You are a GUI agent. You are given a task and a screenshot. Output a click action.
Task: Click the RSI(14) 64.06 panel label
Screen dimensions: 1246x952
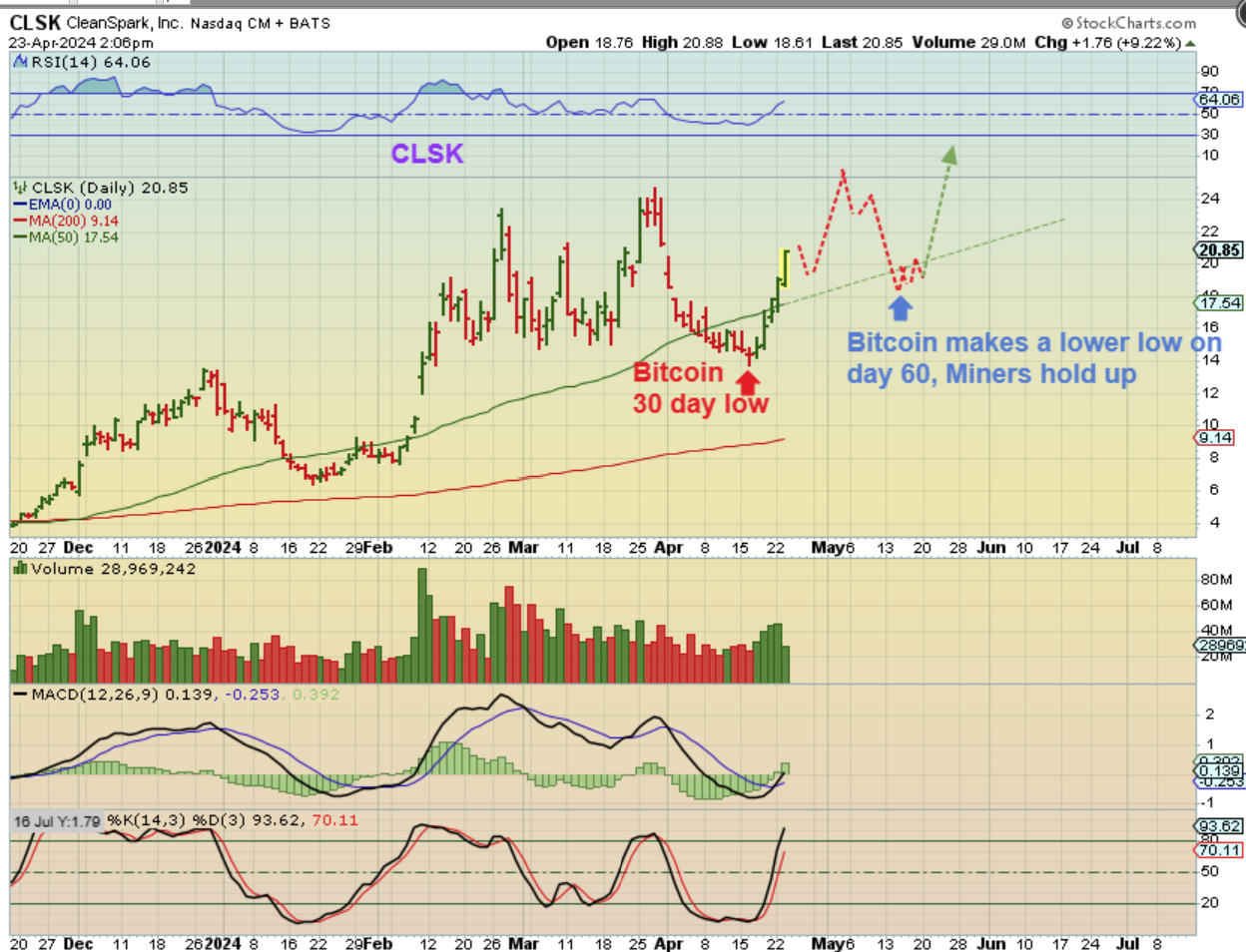91,62
